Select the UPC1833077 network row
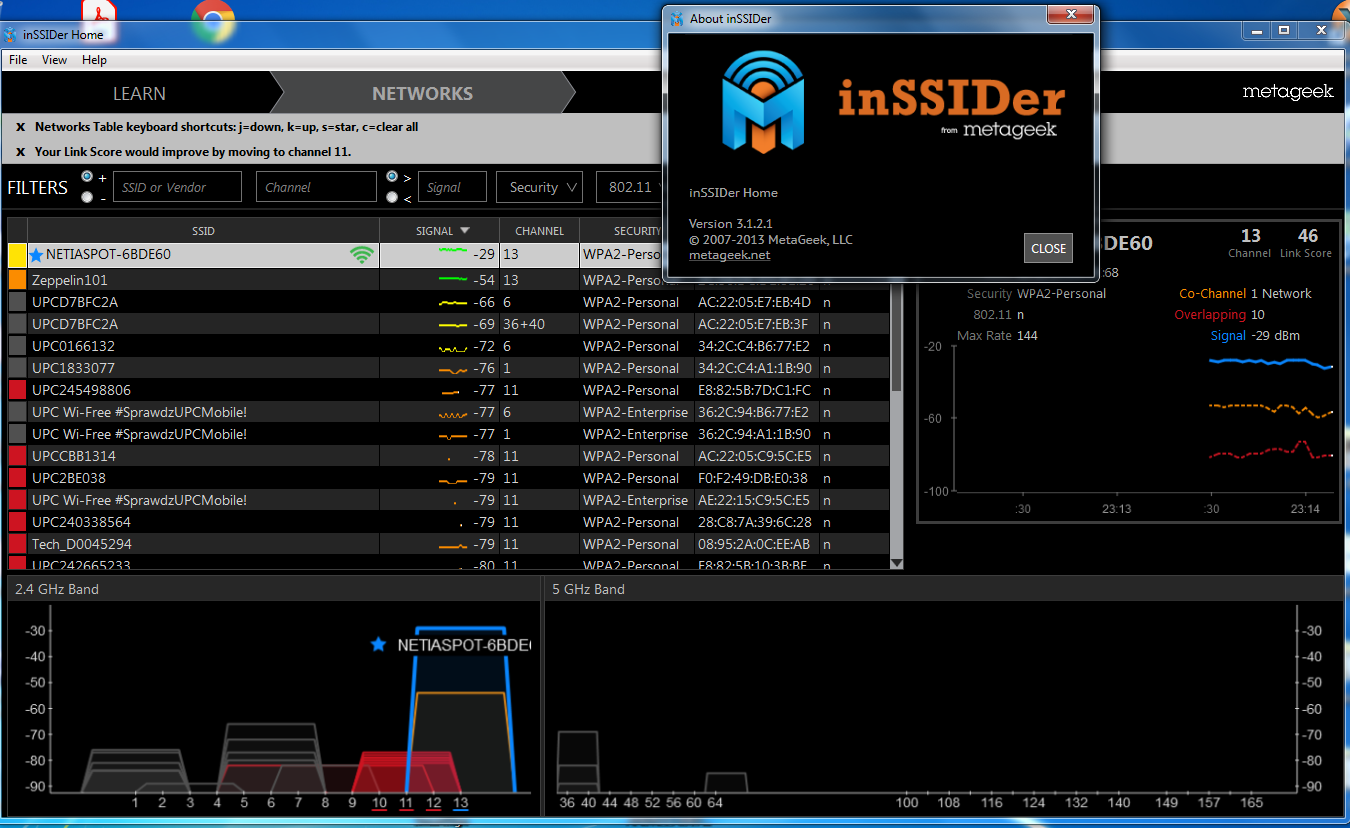The image size is (1350, 828). point(448,368)
